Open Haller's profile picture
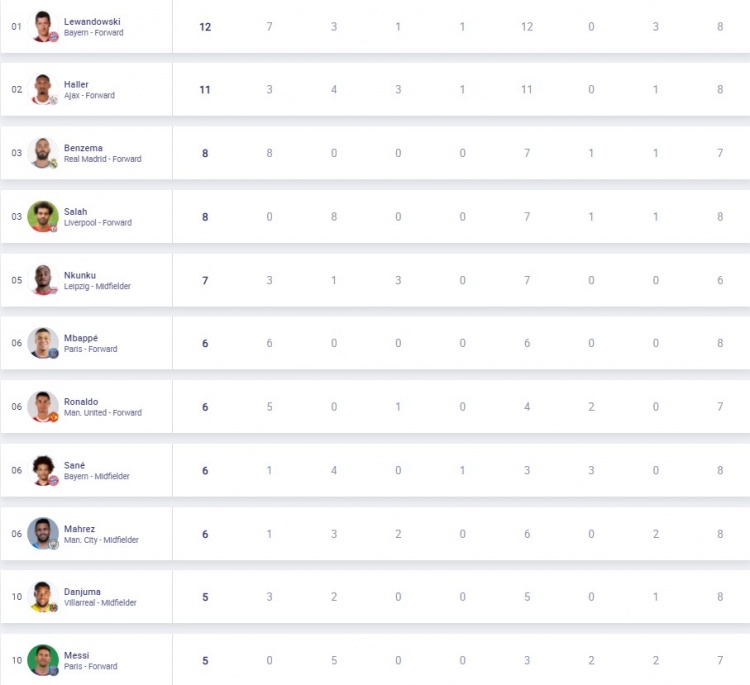Image resolution: width=750 pixels, height=685 pixels. 43,89
